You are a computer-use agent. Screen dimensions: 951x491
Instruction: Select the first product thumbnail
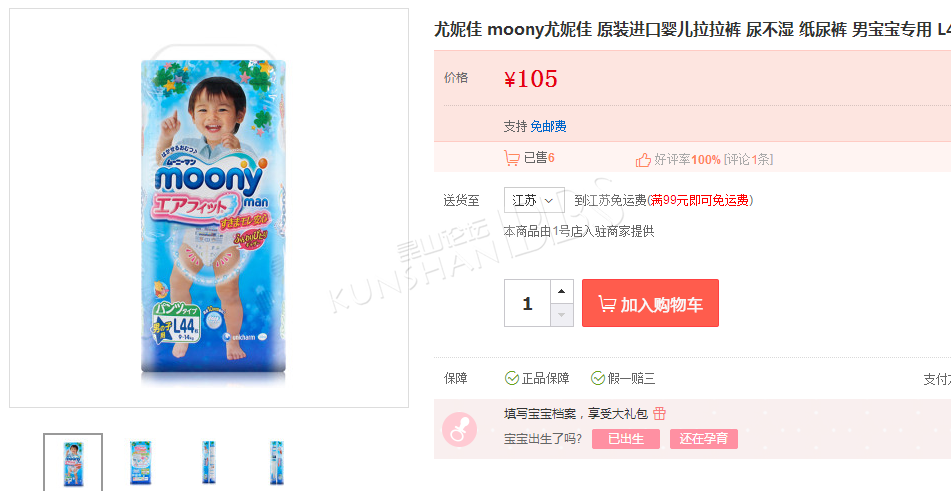[x=73, y=462]
